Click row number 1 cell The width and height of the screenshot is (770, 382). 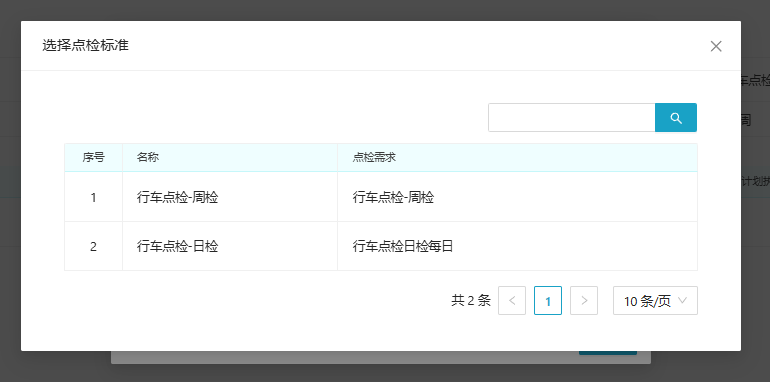pyautogui.click(x=93, y=197)
